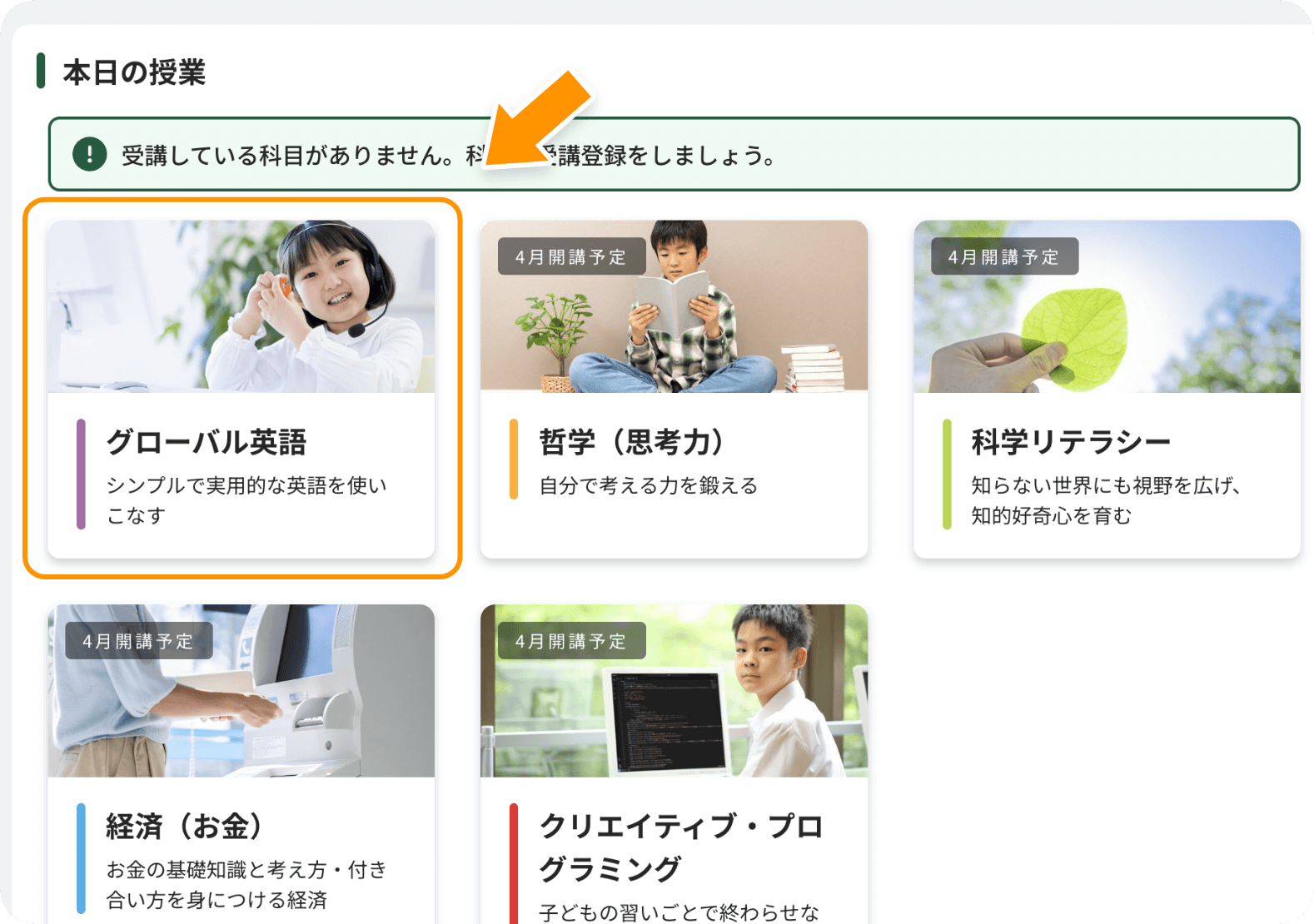Click the ATM machine thumbnail image
The height and width of the screenshot is (924, 1314).
(x=241, y=691)
